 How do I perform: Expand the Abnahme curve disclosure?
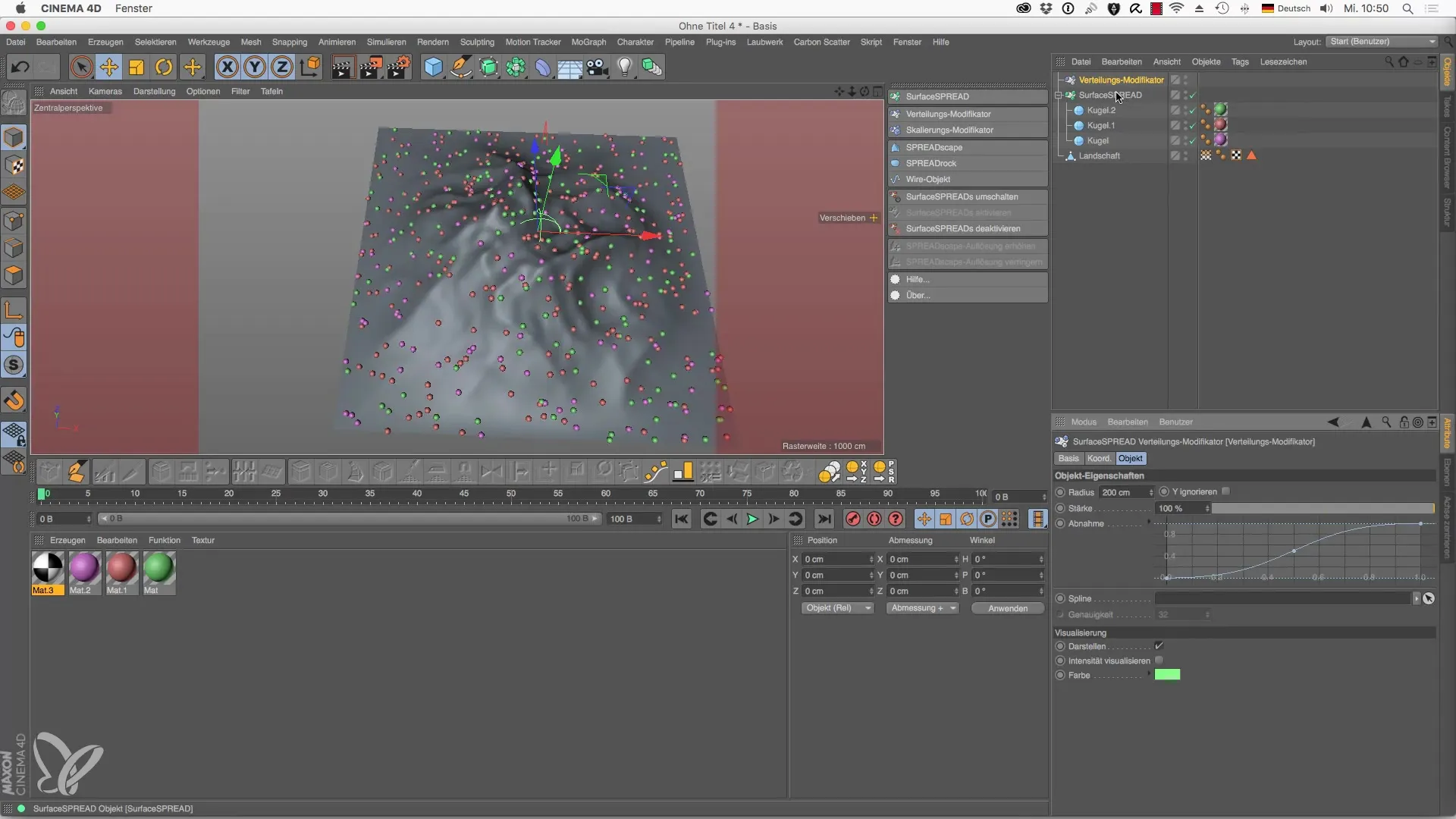(1148, 522)
